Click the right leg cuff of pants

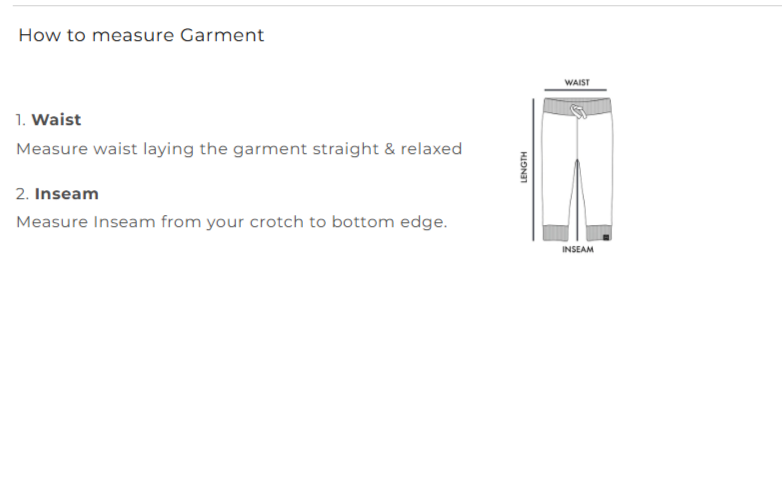[x=597, y=233]
